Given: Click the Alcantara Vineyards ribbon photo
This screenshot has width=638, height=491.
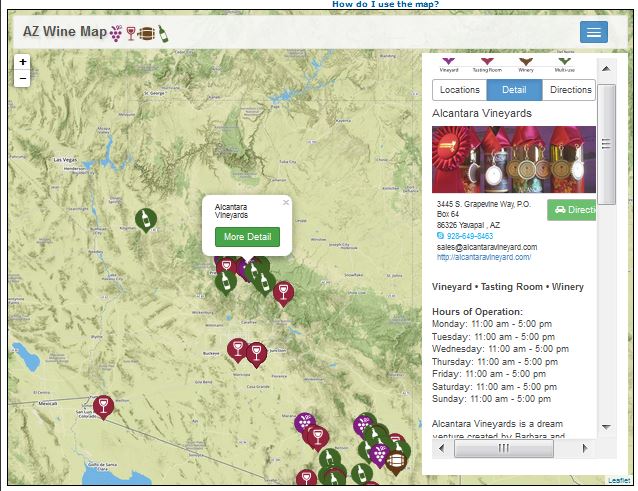Looking at the screenshot, I should click(514, 159).
